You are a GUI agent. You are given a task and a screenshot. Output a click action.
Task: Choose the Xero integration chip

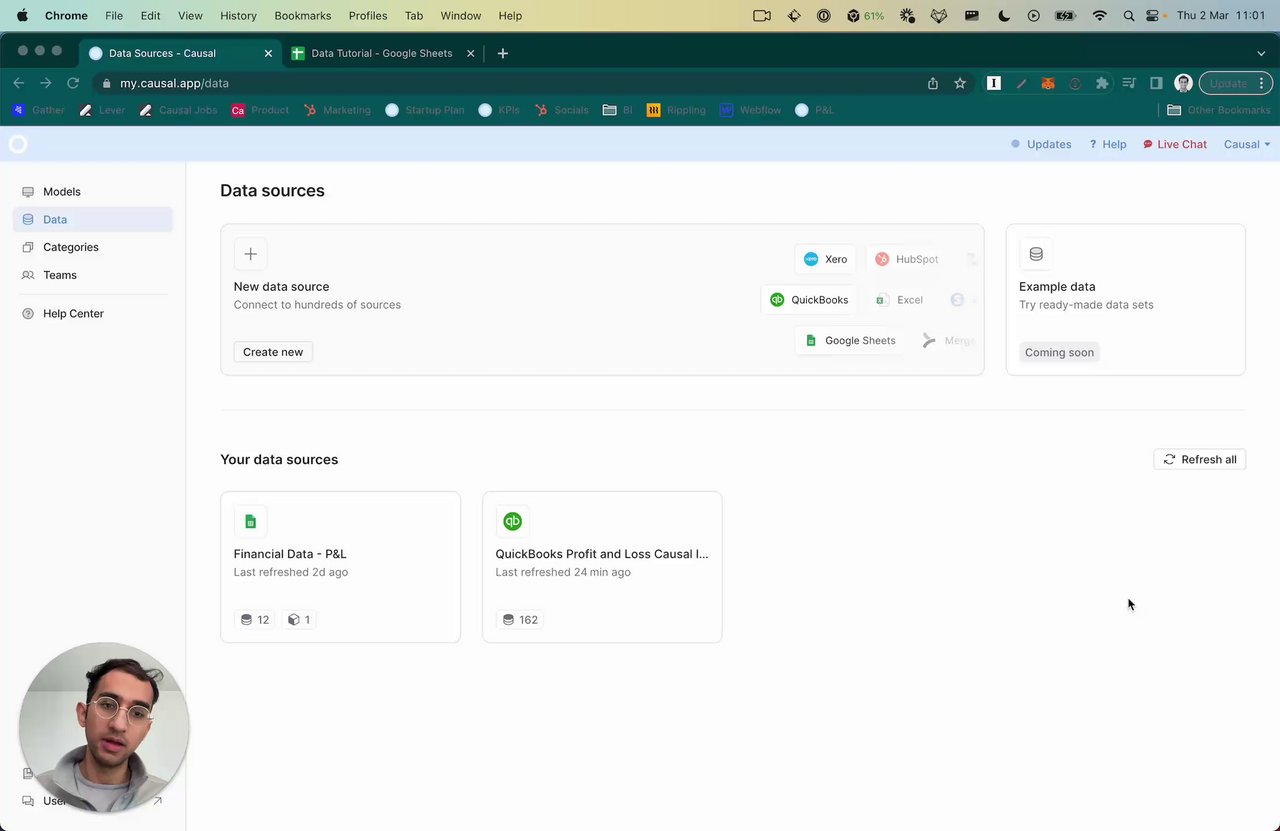(826, 259)
